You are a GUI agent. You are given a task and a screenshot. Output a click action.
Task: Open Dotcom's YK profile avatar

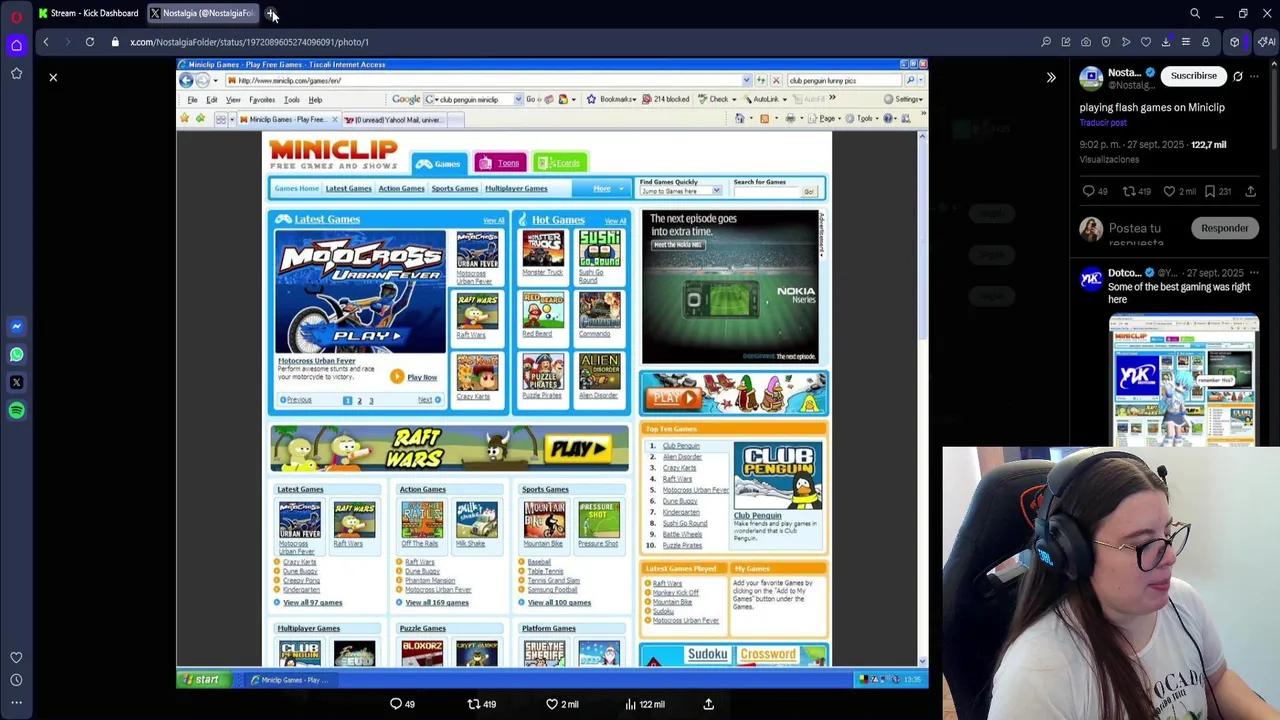pyautogui.click(x=1091, y=281)
